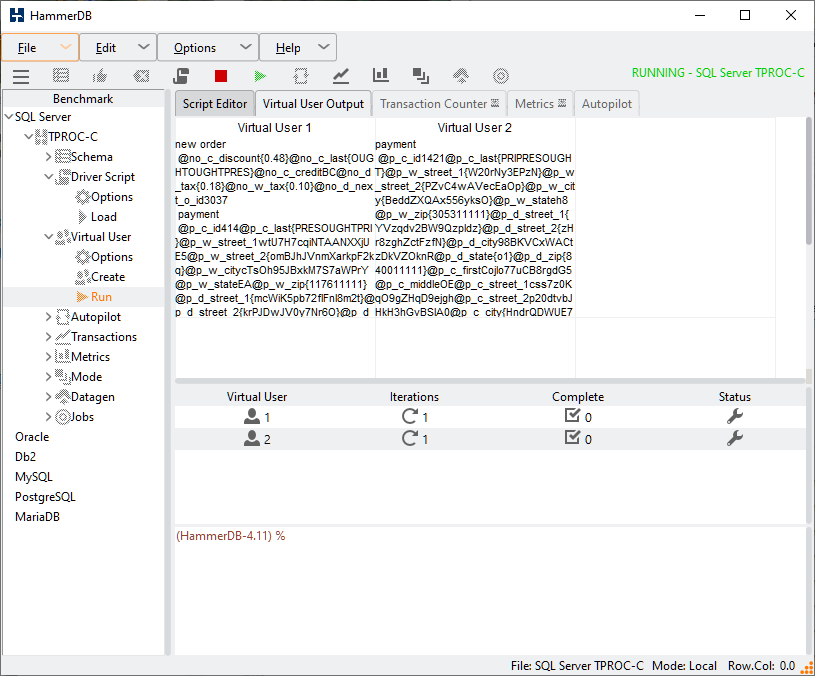The height and width of the screenshot is (676, 815).
Task: Collapse the Virtual User tree node
Action: [48, 237]
